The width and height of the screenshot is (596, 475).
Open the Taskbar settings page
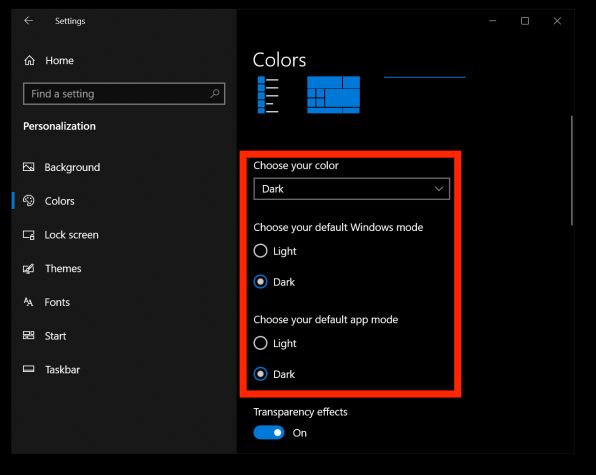62,370
